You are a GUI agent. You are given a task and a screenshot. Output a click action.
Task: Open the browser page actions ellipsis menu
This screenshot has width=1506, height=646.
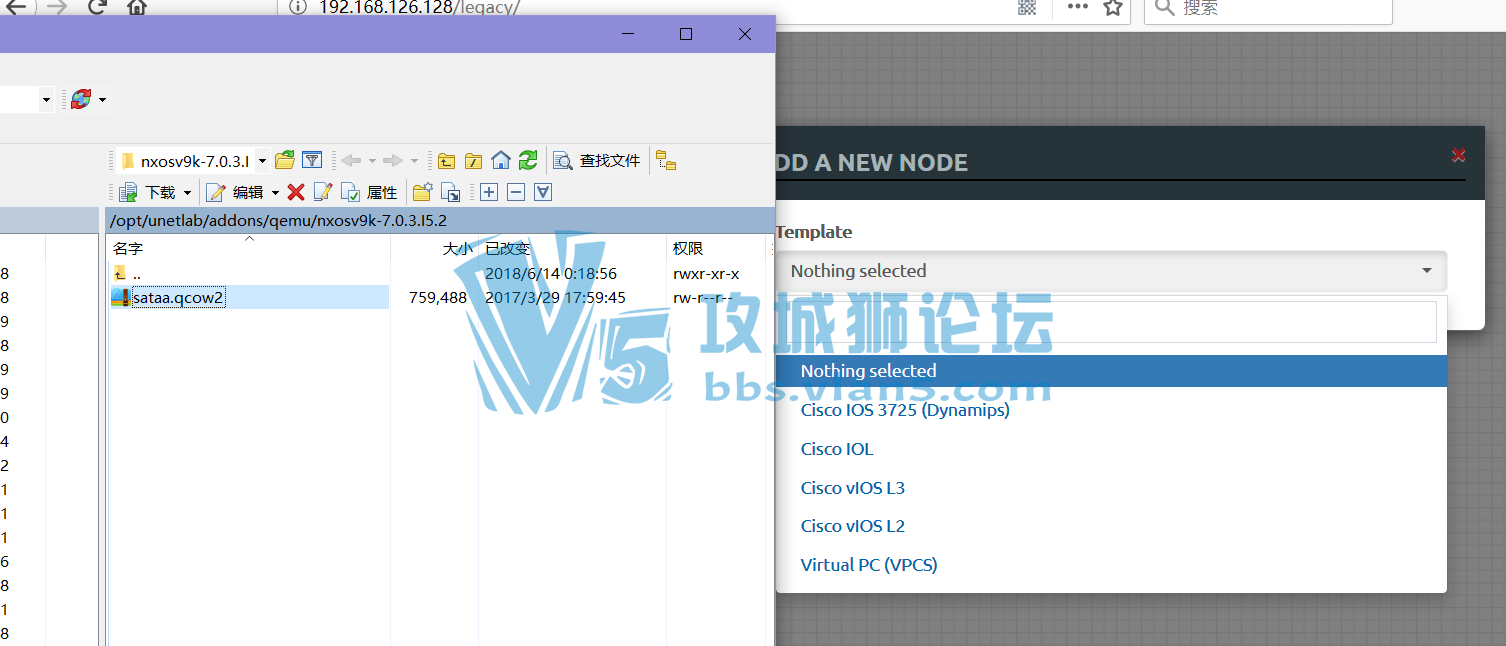click(1077, 7)
